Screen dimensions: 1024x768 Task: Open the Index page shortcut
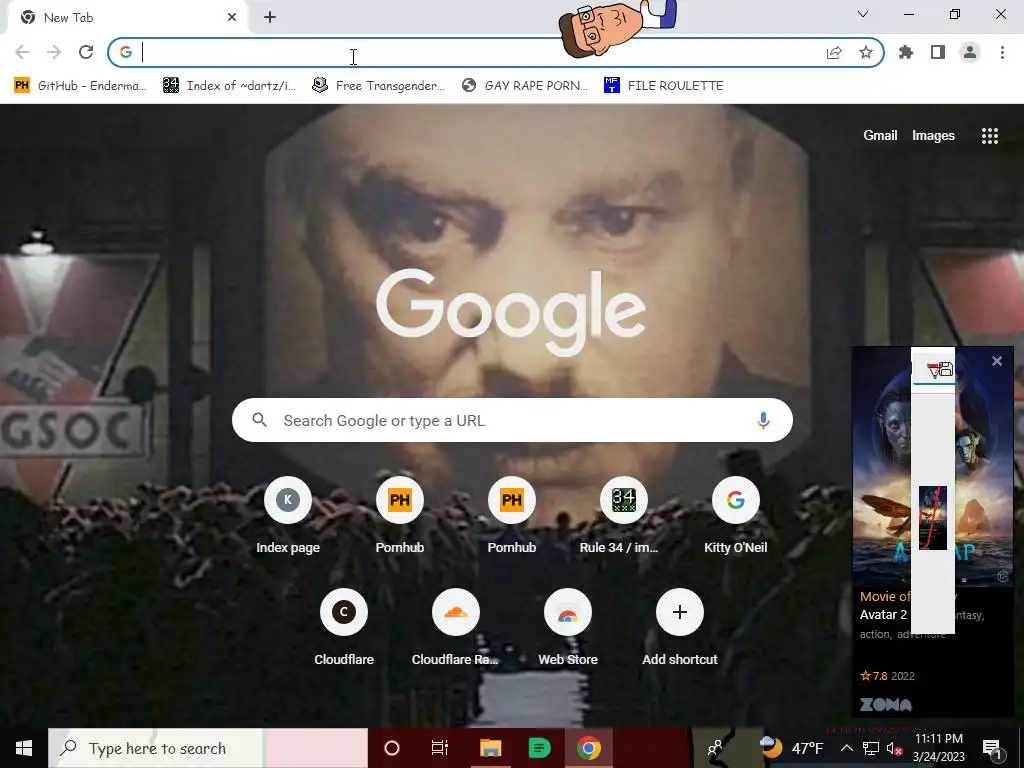click(x=288, y=516)
